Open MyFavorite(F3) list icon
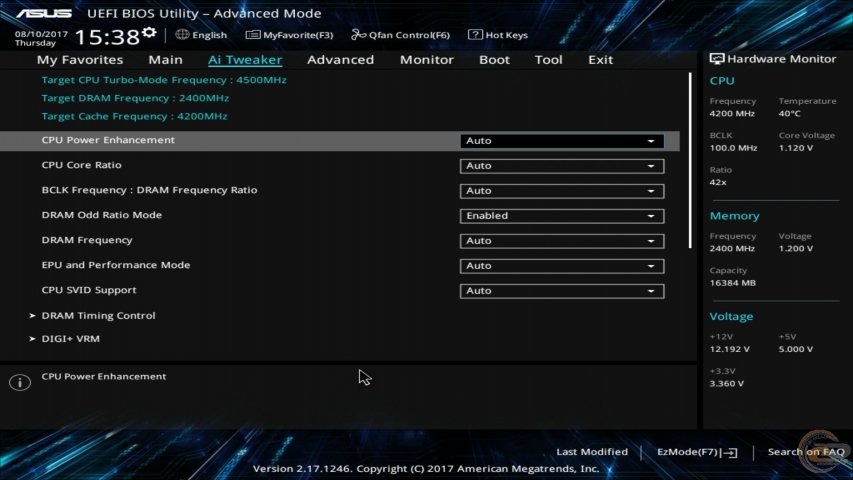 (252, 35)
